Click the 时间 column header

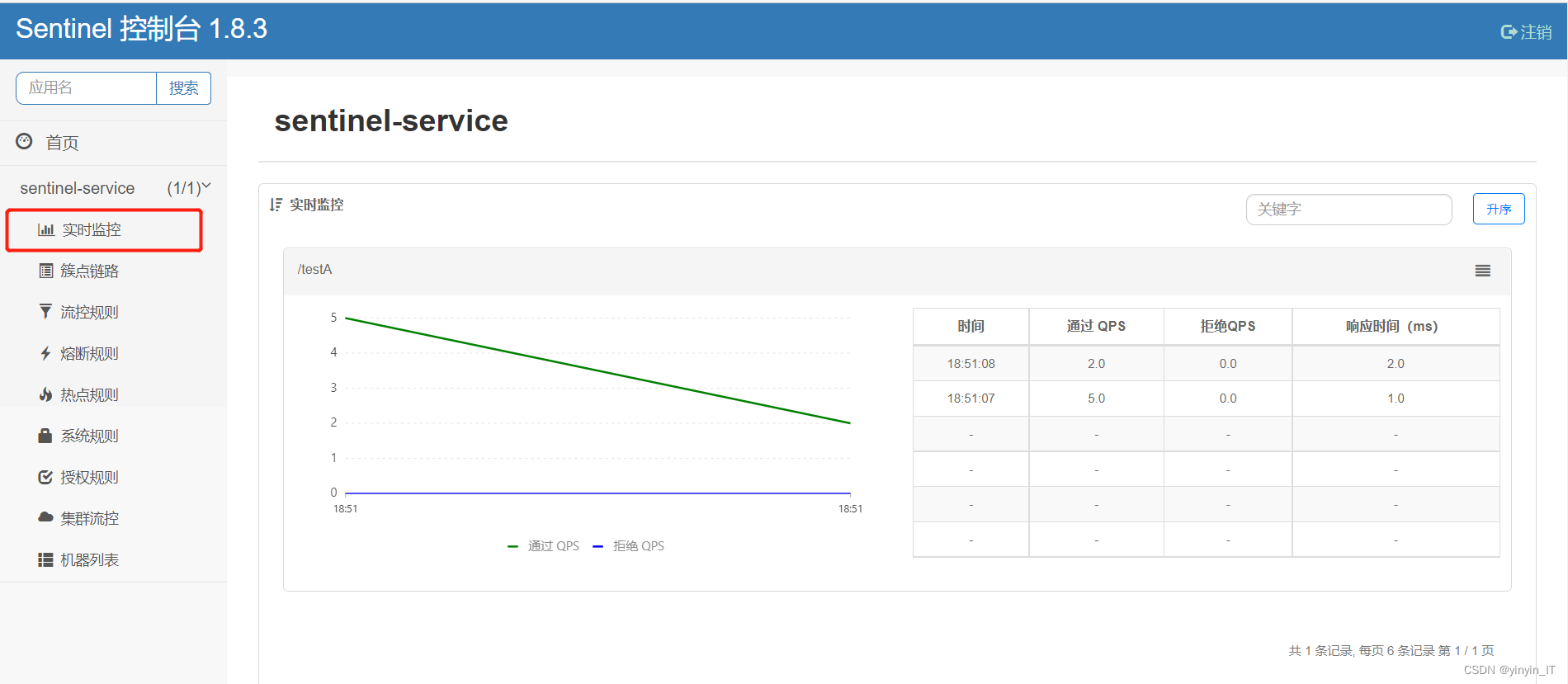(971, 326)
